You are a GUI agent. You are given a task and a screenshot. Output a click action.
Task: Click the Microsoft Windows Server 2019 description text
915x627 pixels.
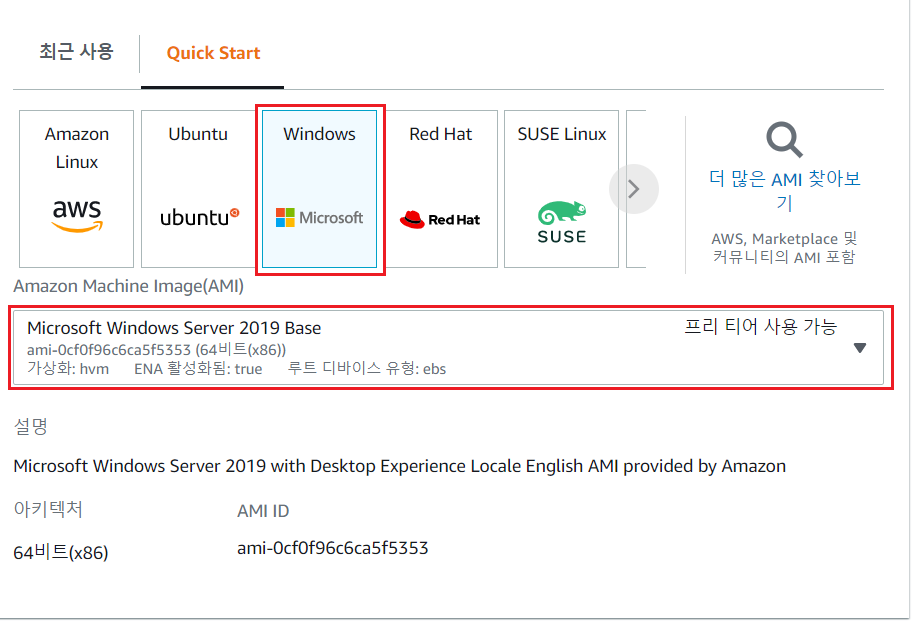[x=399, y=466]
